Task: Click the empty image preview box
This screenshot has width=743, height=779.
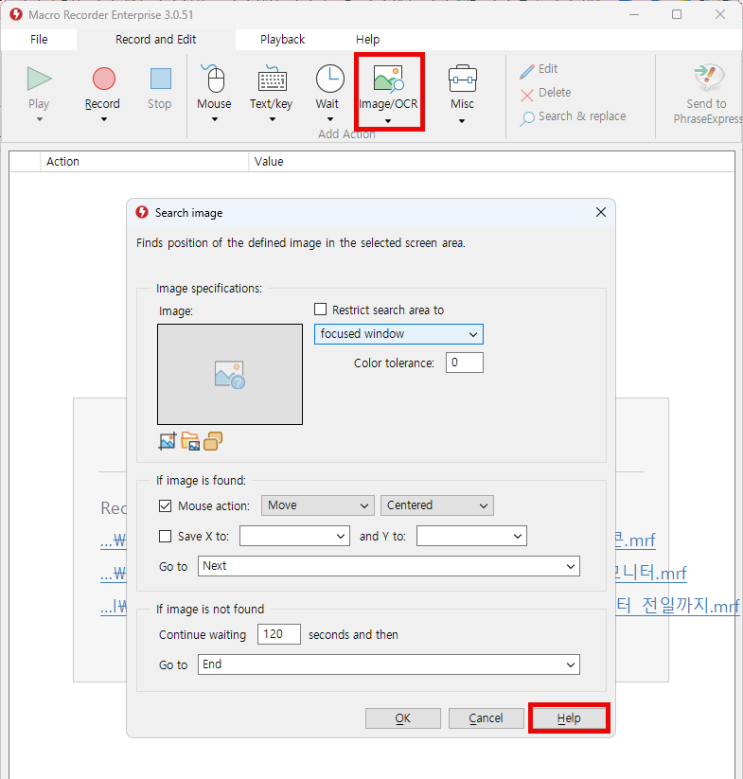Action: (x=230, y=374)
